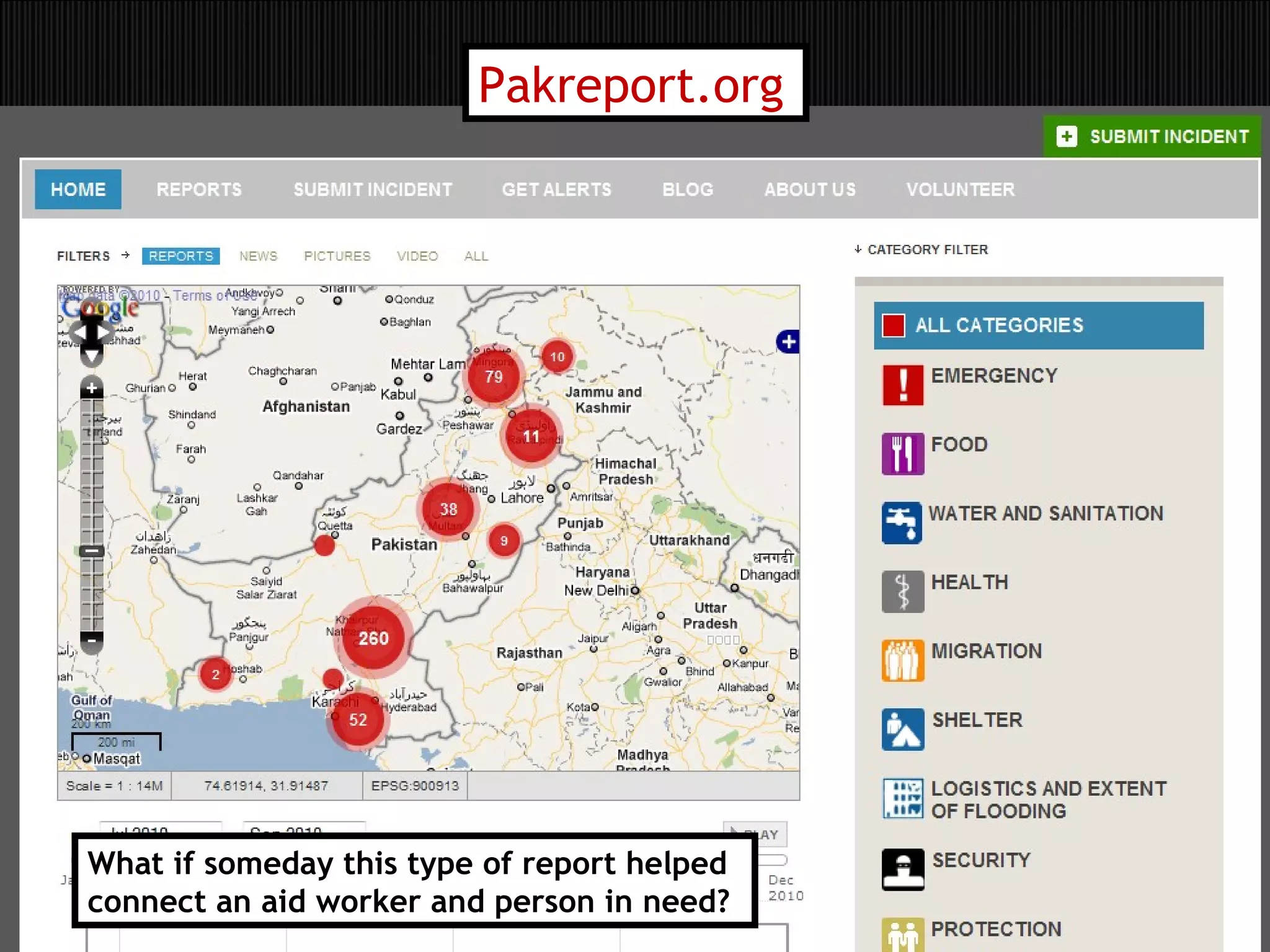Collapse the Category Filter header
Image resolution: width=1270 pixels, height=952 pixels.
(x=921, y=249)
